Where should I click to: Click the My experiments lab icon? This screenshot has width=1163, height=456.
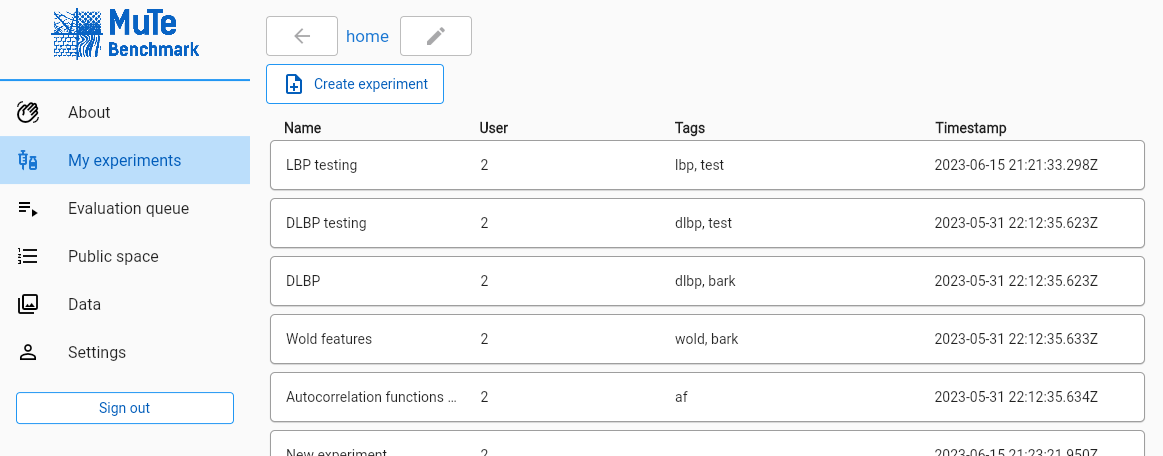click(x=28, y=160)
